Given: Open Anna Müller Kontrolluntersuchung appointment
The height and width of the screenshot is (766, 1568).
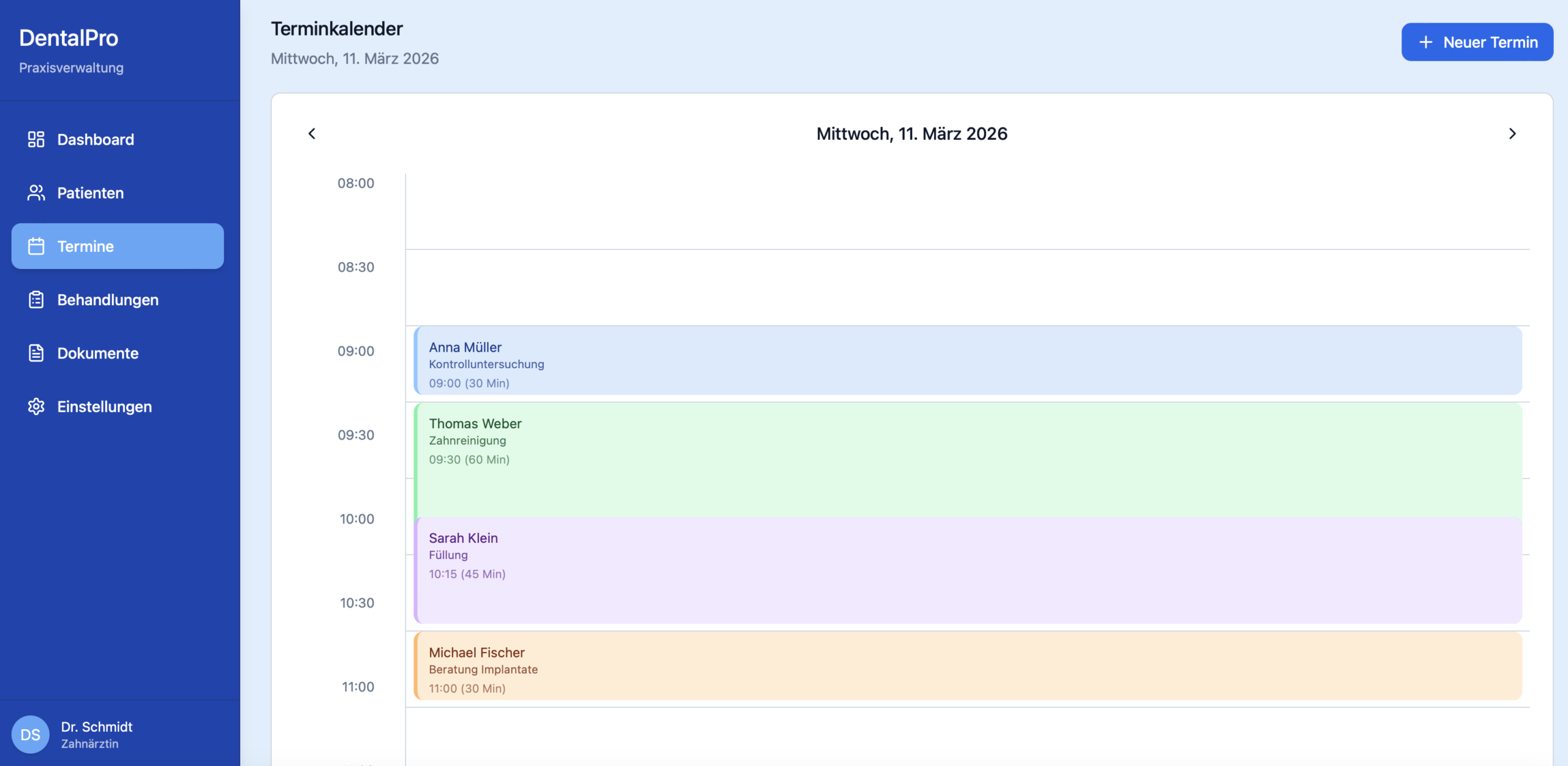Looking at the screenshot, I should tap(968, 361).
